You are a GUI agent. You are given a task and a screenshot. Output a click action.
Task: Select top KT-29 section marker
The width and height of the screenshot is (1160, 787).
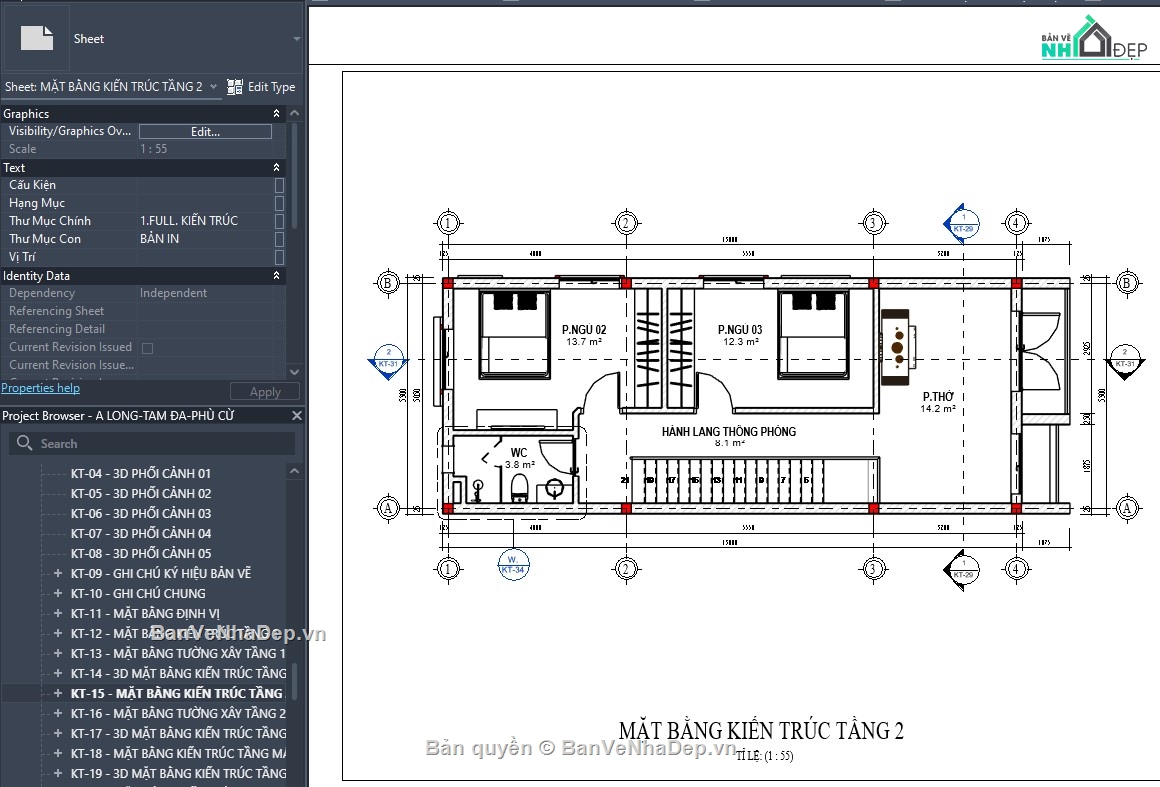[x=962, y=223]
